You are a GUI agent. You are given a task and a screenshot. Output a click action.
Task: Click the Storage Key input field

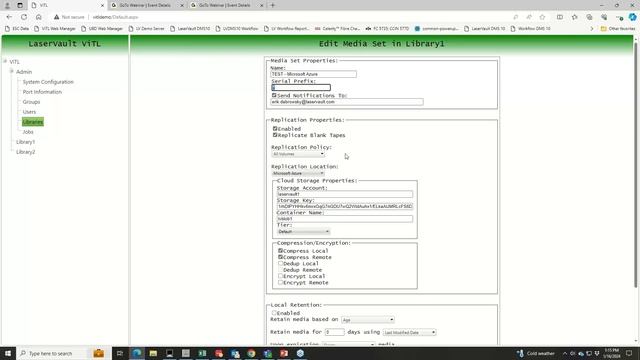coord(345,206)
